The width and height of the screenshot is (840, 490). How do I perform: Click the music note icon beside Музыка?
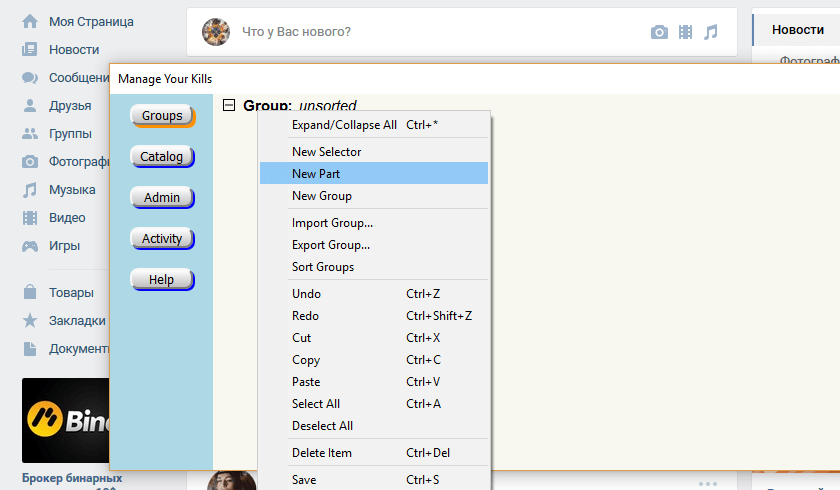point(30,190)
